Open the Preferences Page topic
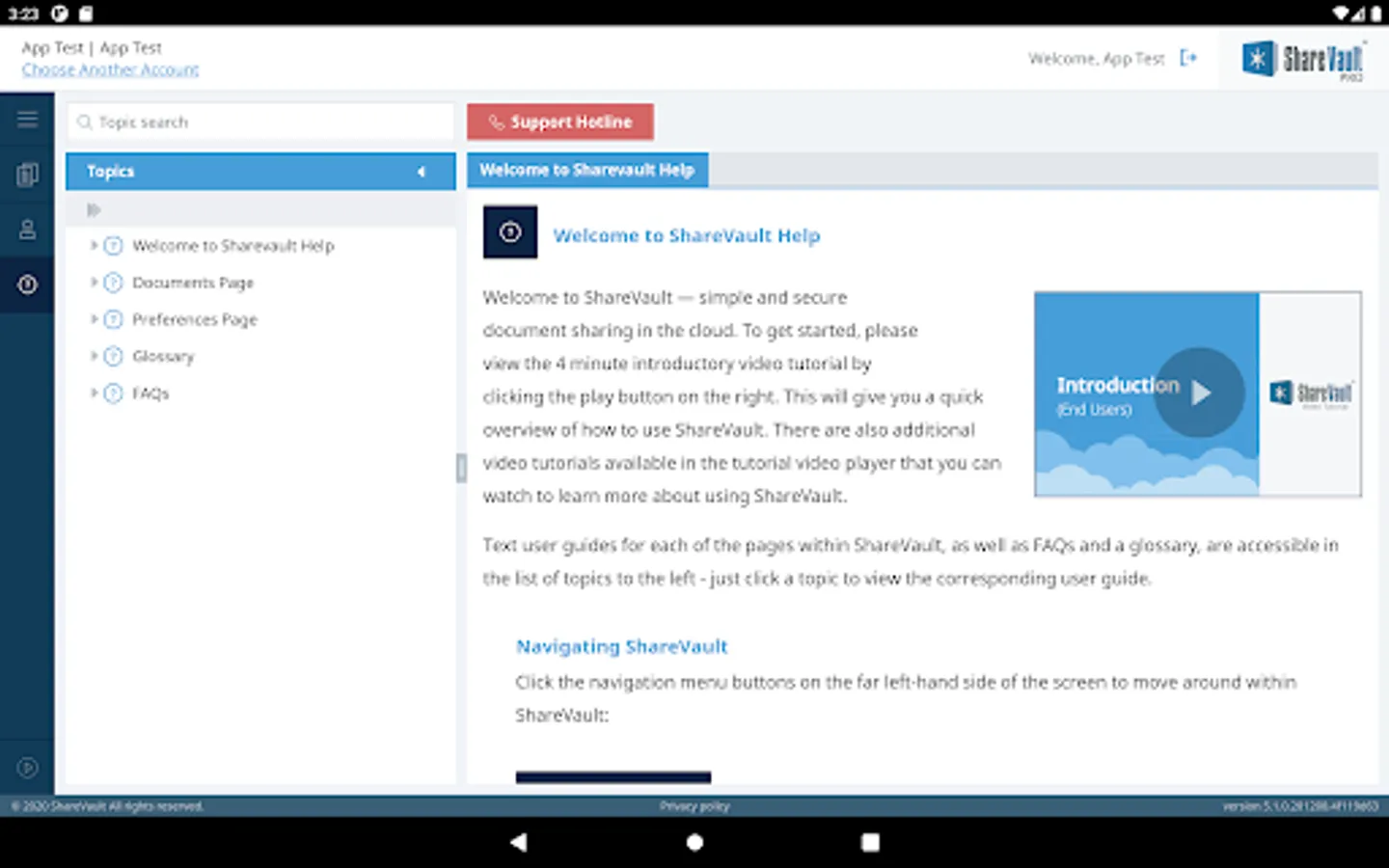Screen dimensions: 1389x868 pos(195,319)
